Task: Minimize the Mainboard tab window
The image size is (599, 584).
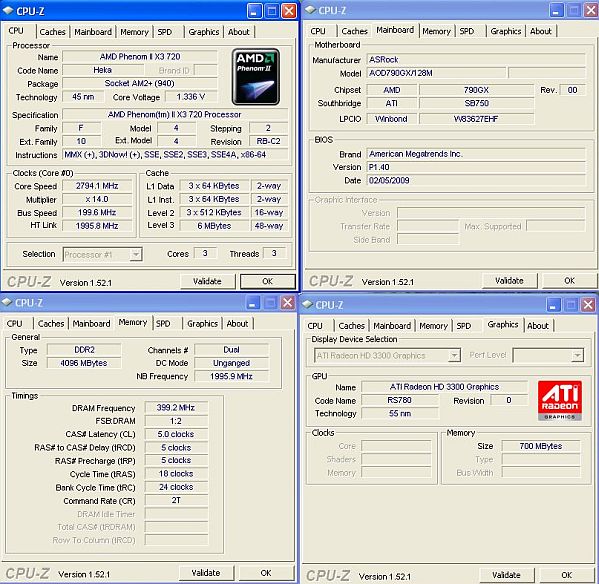Action: (x=557, y=10)
